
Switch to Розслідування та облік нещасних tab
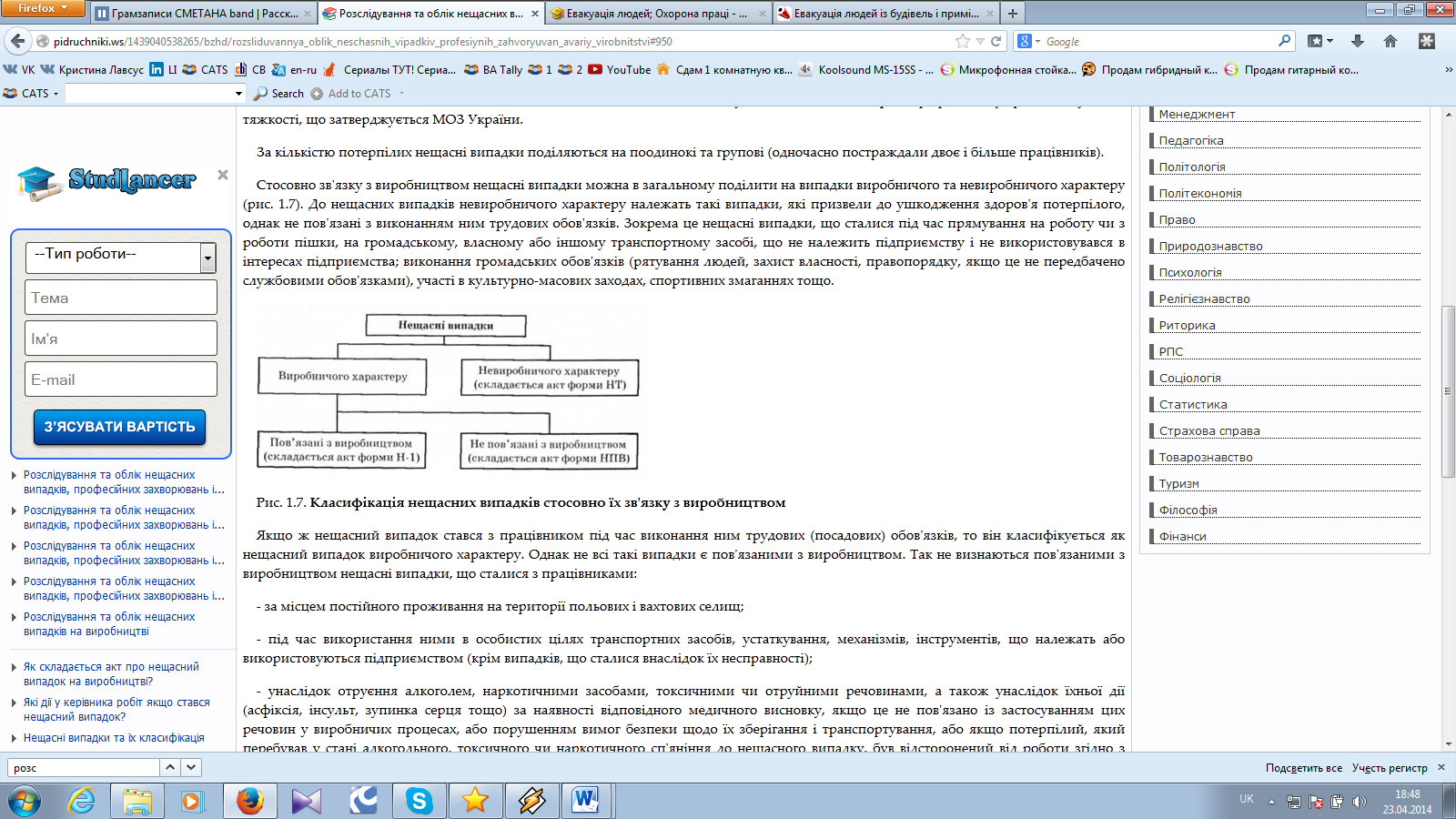[432, 13]
